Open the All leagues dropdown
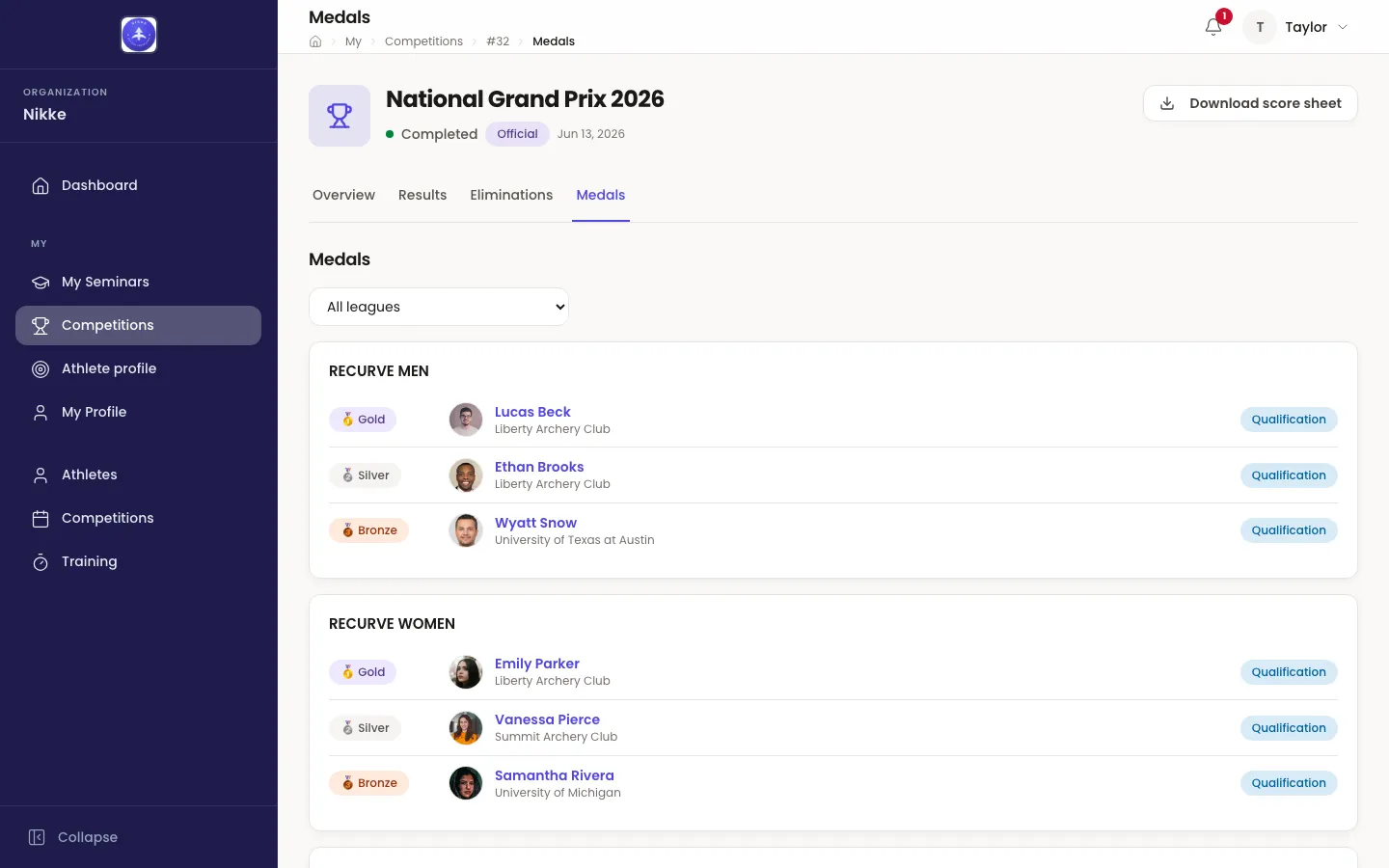Image resolution: width=1389 pixels, height=868 pixels. (x=439, y=307)
